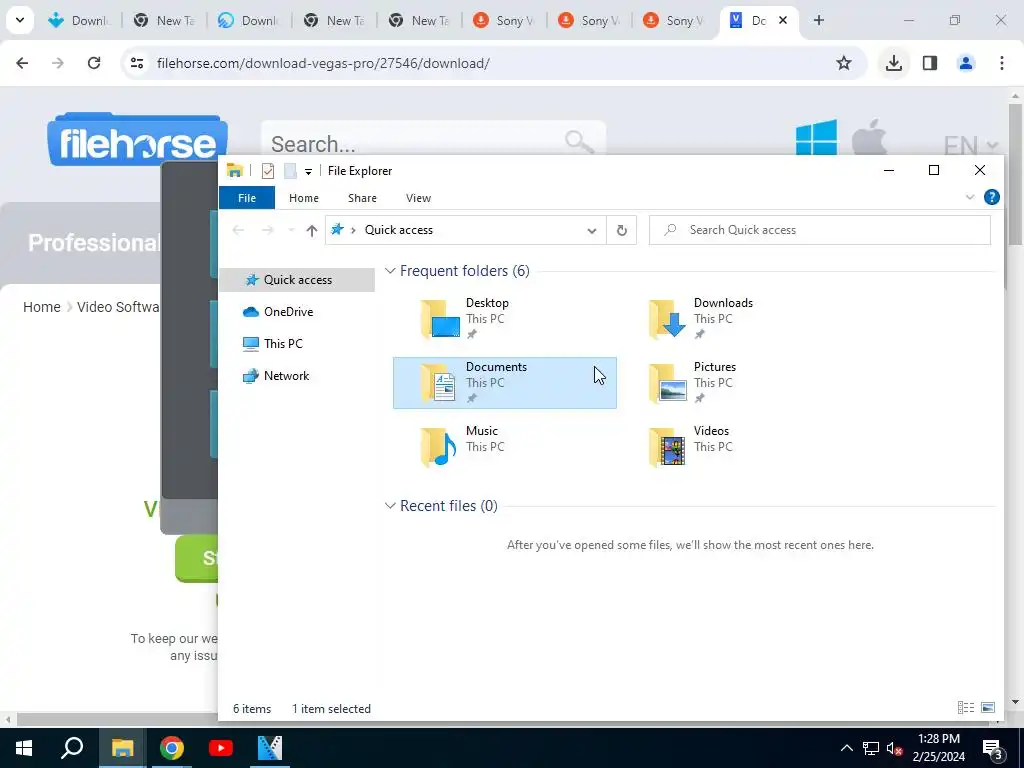Open the Videos folder icon
Viewport: 1024px width, 768px height.
coord(667,447)
